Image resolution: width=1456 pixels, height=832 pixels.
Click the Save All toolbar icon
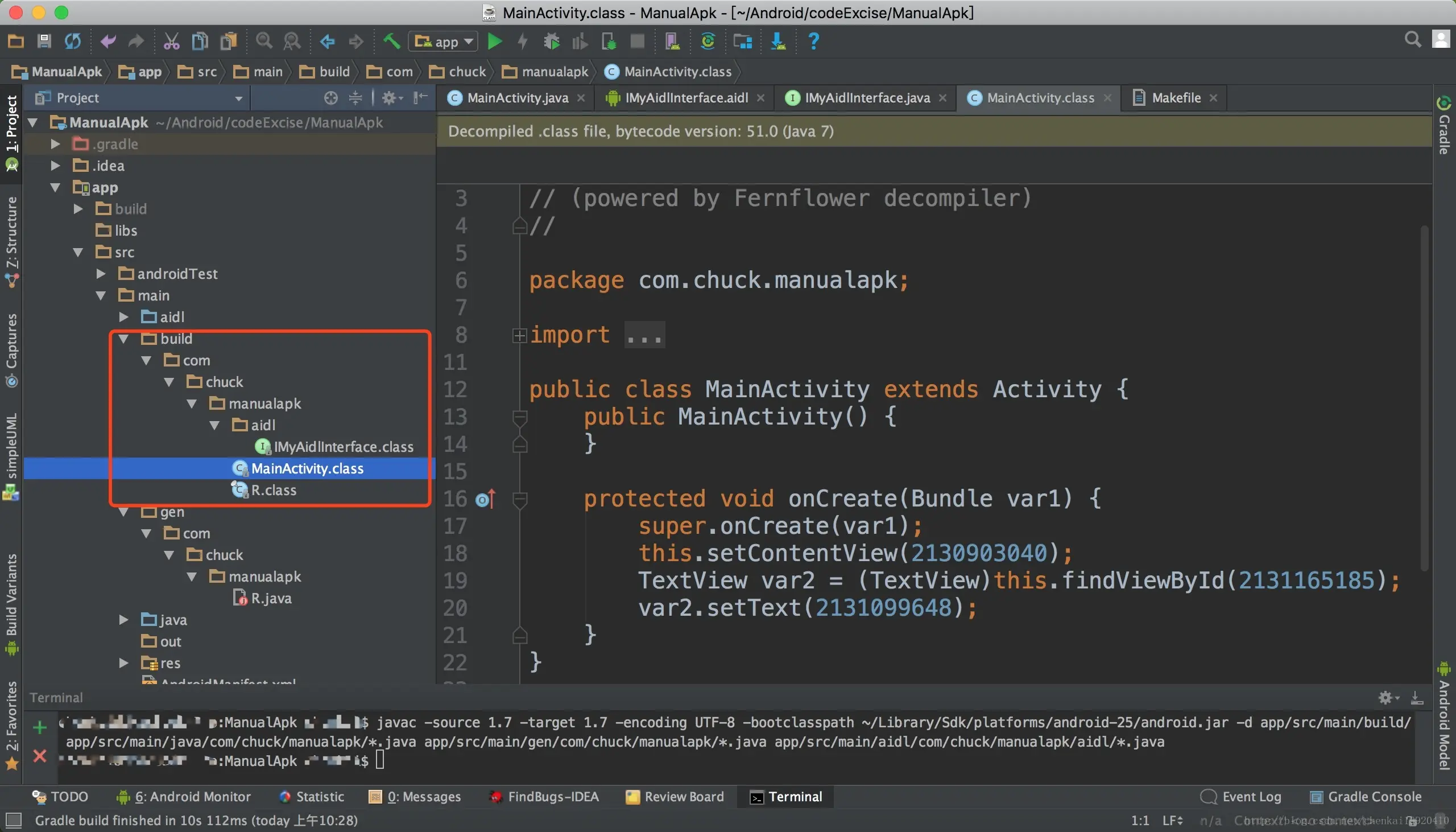click(x=44, y=41)
